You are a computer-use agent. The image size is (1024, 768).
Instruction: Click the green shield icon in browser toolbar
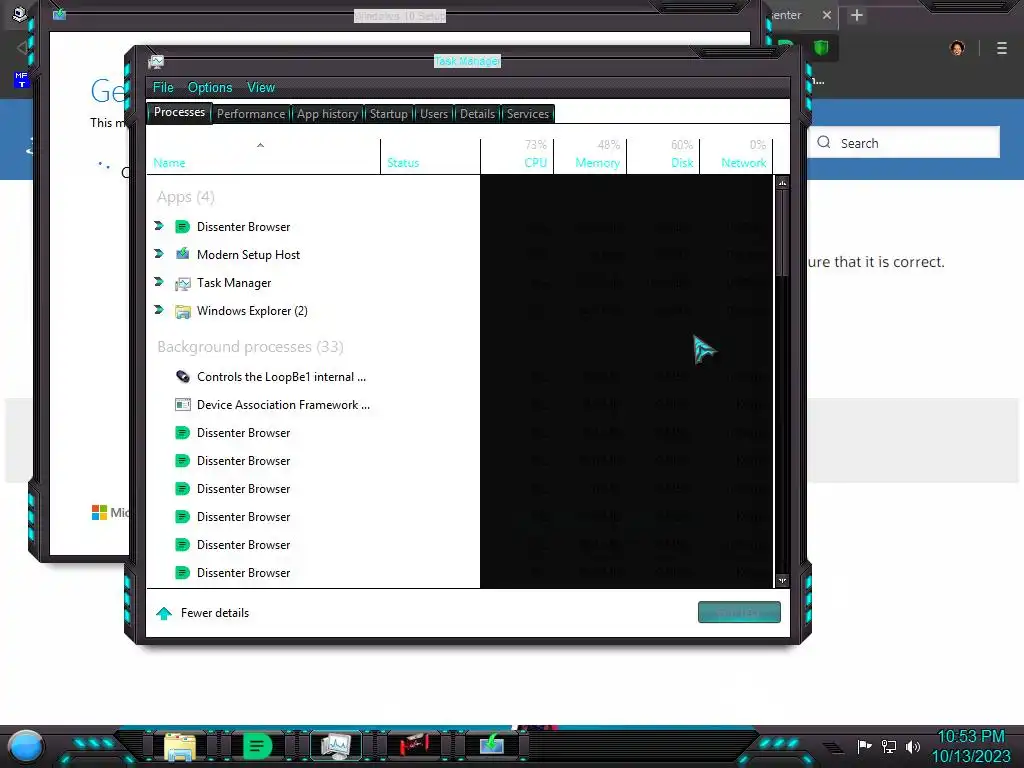tap(821, 47)
